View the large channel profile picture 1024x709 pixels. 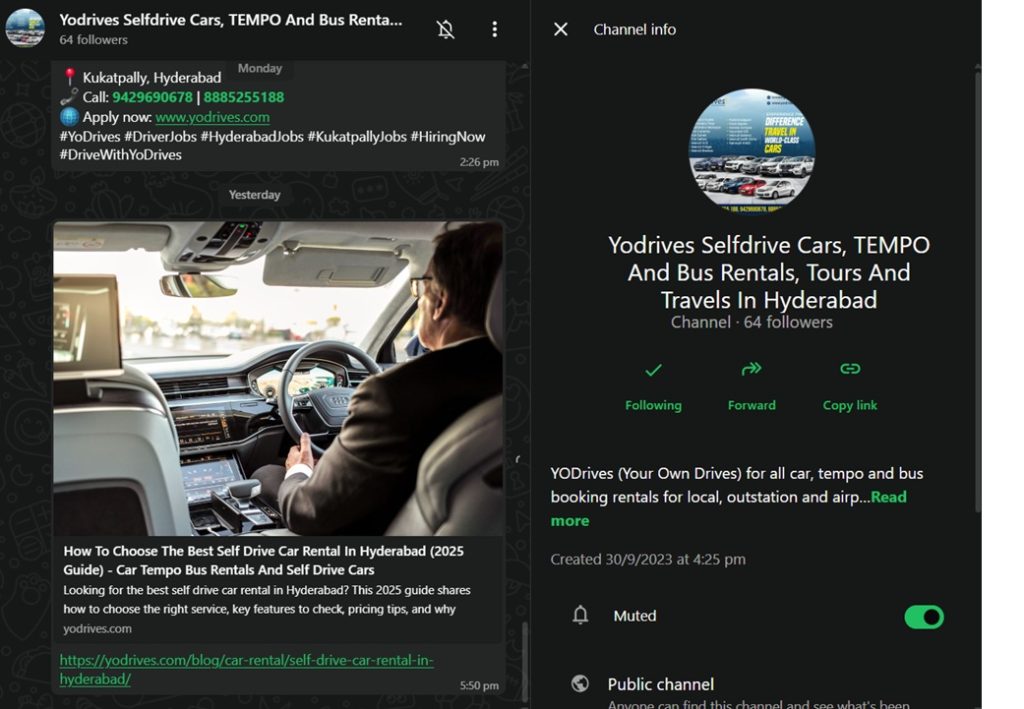(x=752, y=151)
